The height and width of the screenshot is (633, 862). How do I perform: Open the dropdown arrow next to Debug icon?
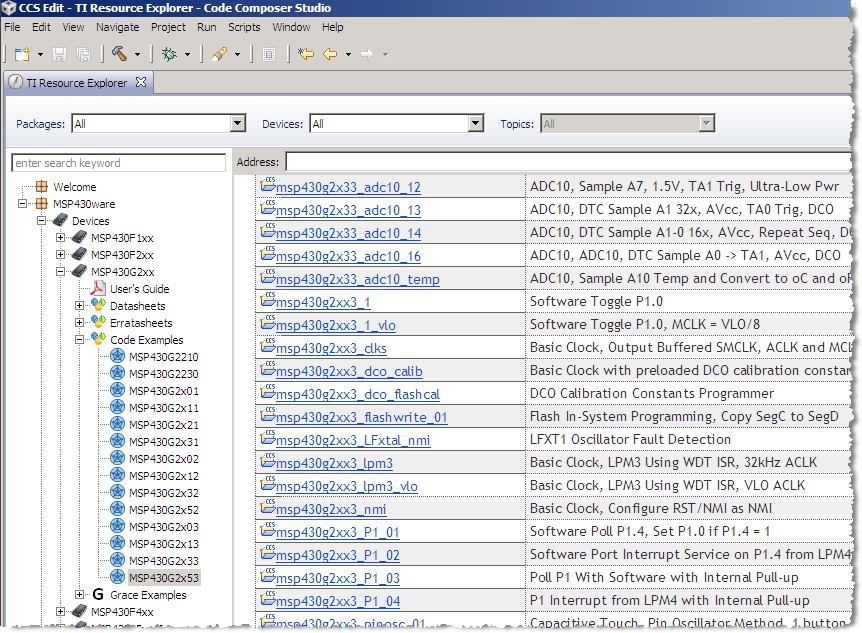point(187,54)
